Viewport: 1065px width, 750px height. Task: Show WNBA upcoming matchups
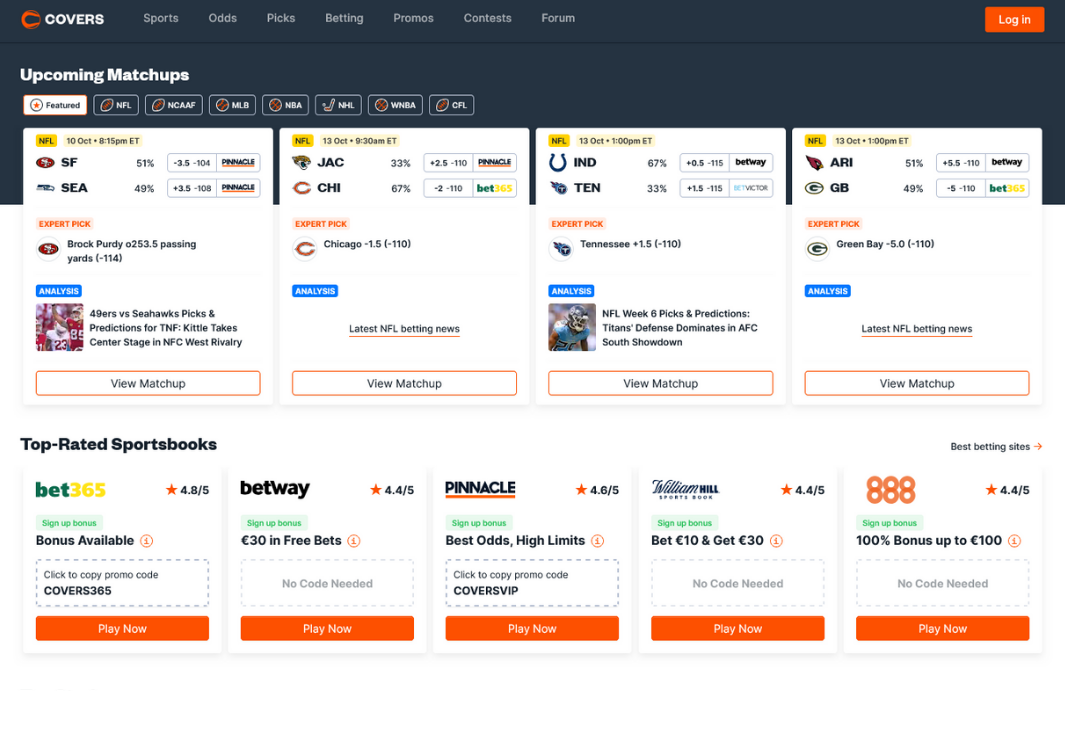[395, 105]
